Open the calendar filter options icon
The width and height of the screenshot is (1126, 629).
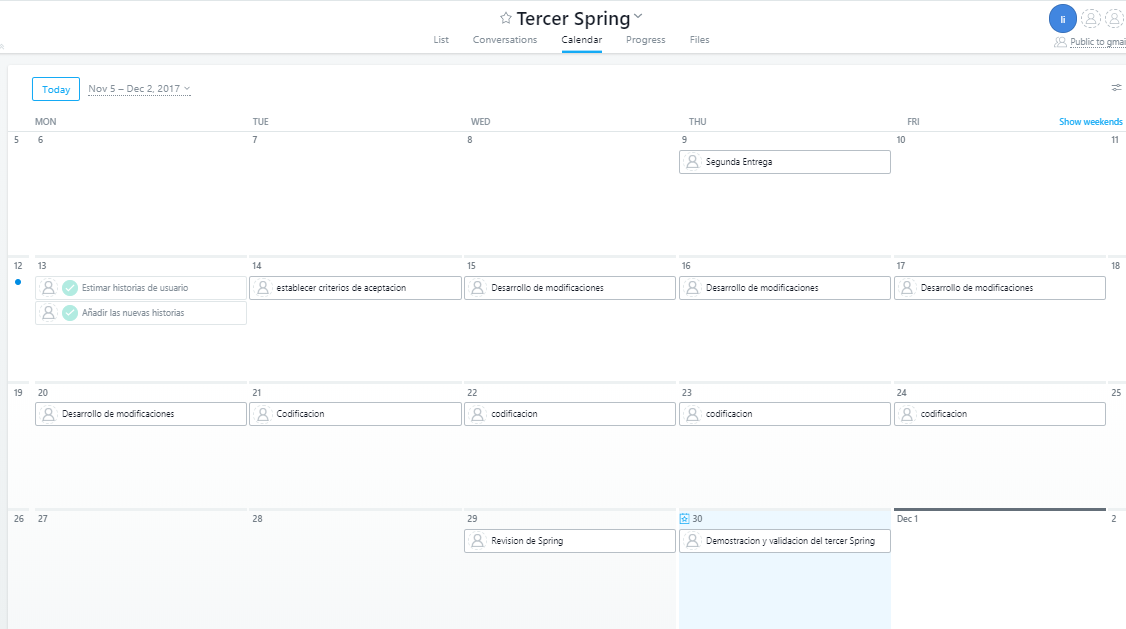click(1116, 88)
